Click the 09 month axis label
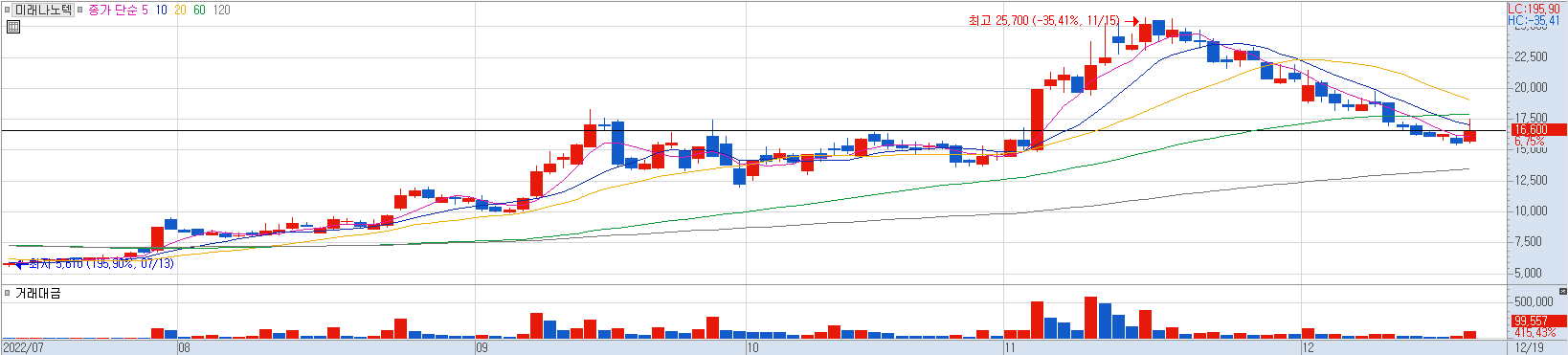 (482, 347)
